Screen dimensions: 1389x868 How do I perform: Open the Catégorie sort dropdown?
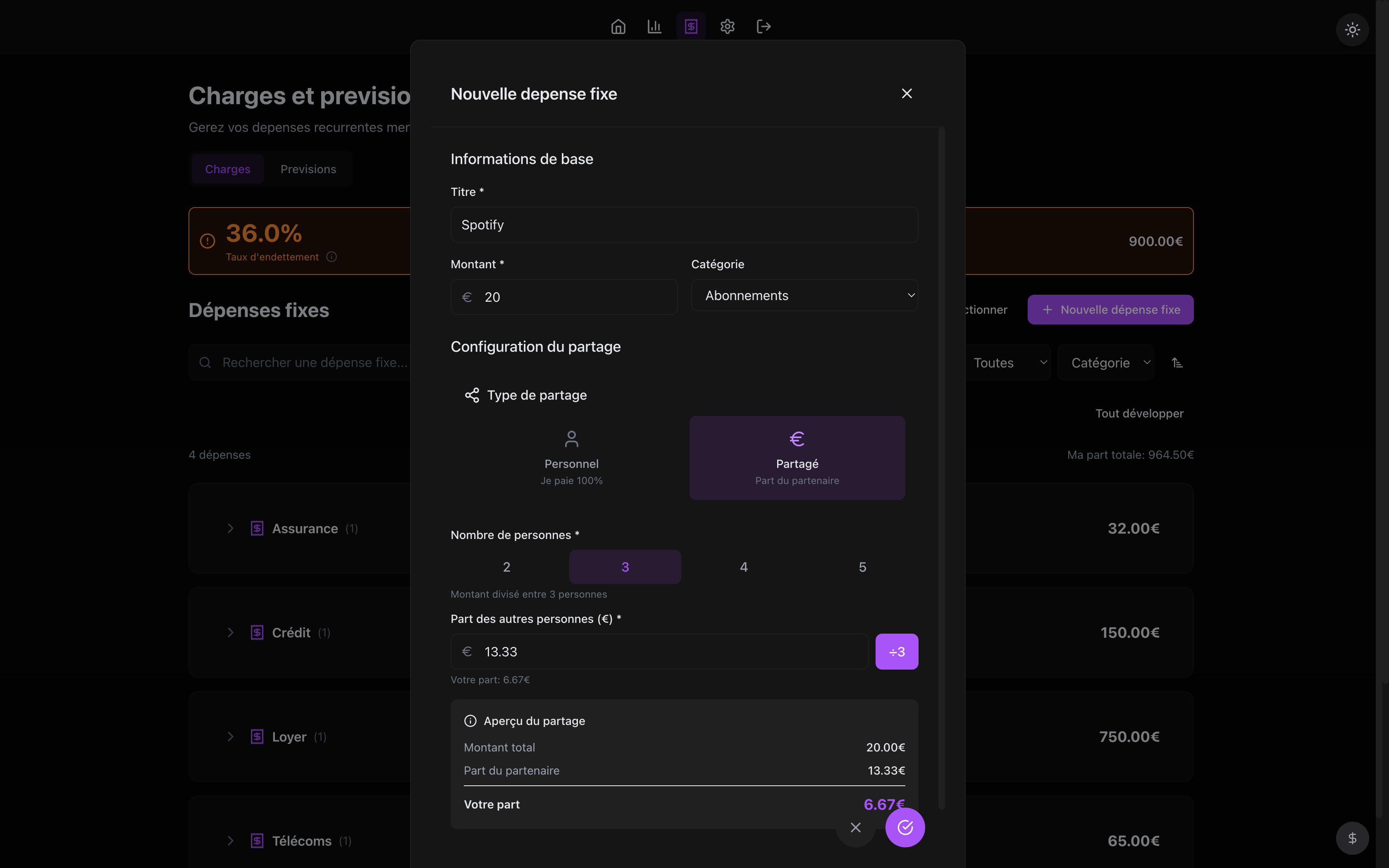[x=1105, y=362]
